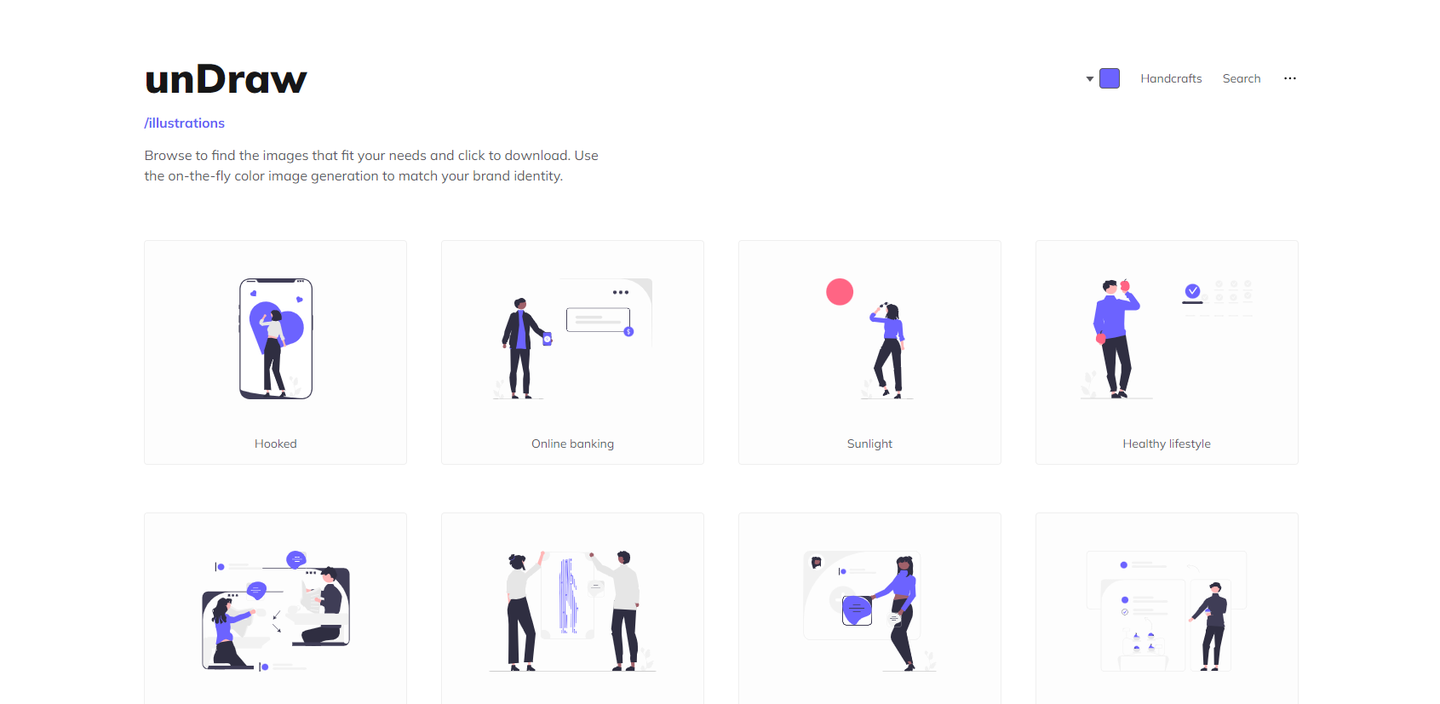Image resolution: width=1440 pixels, height=704 pixels.
Task: Expand the color picker dropdown arrow
Action: pyautogui.click(x=1090, y=79)
